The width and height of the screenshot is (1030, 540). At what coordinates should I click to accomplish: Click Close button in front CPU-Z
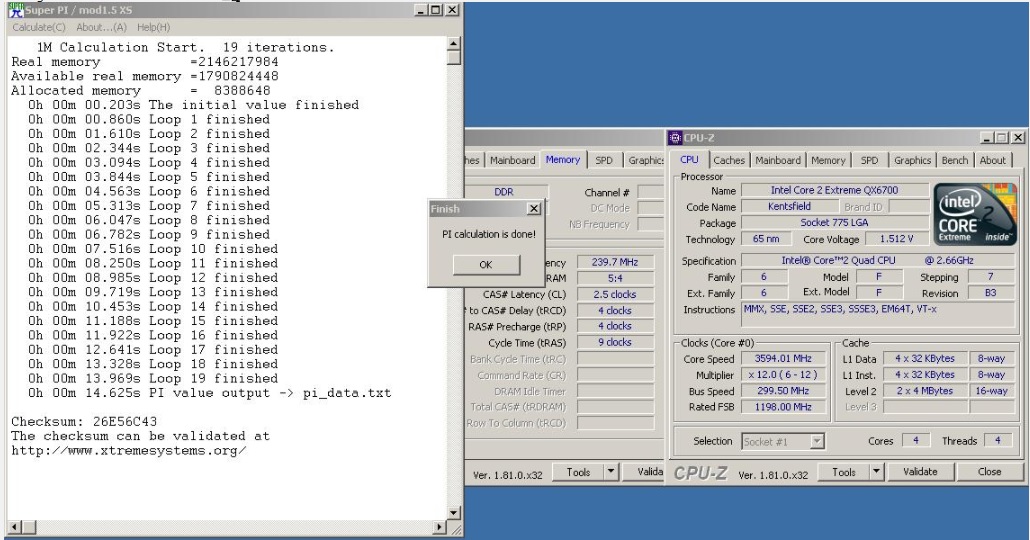pos(989,472)
